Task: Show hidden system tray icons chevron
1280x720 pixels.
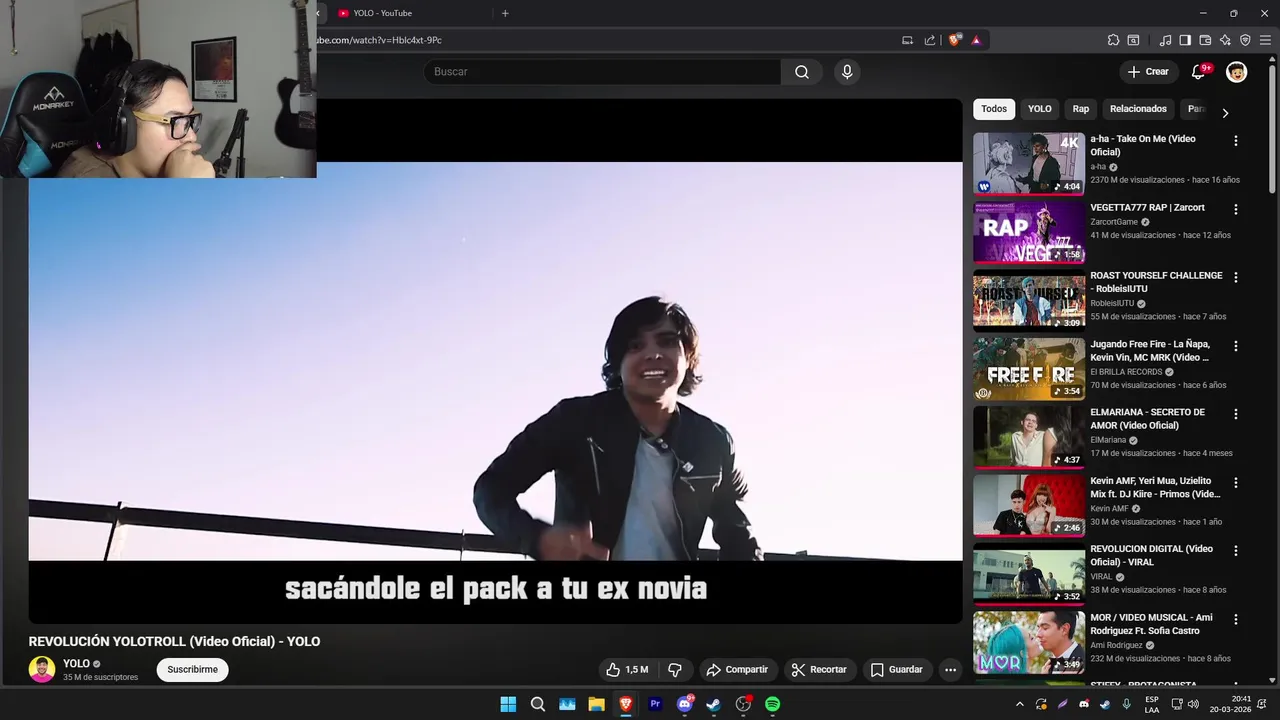Action: pos(1019,704)
